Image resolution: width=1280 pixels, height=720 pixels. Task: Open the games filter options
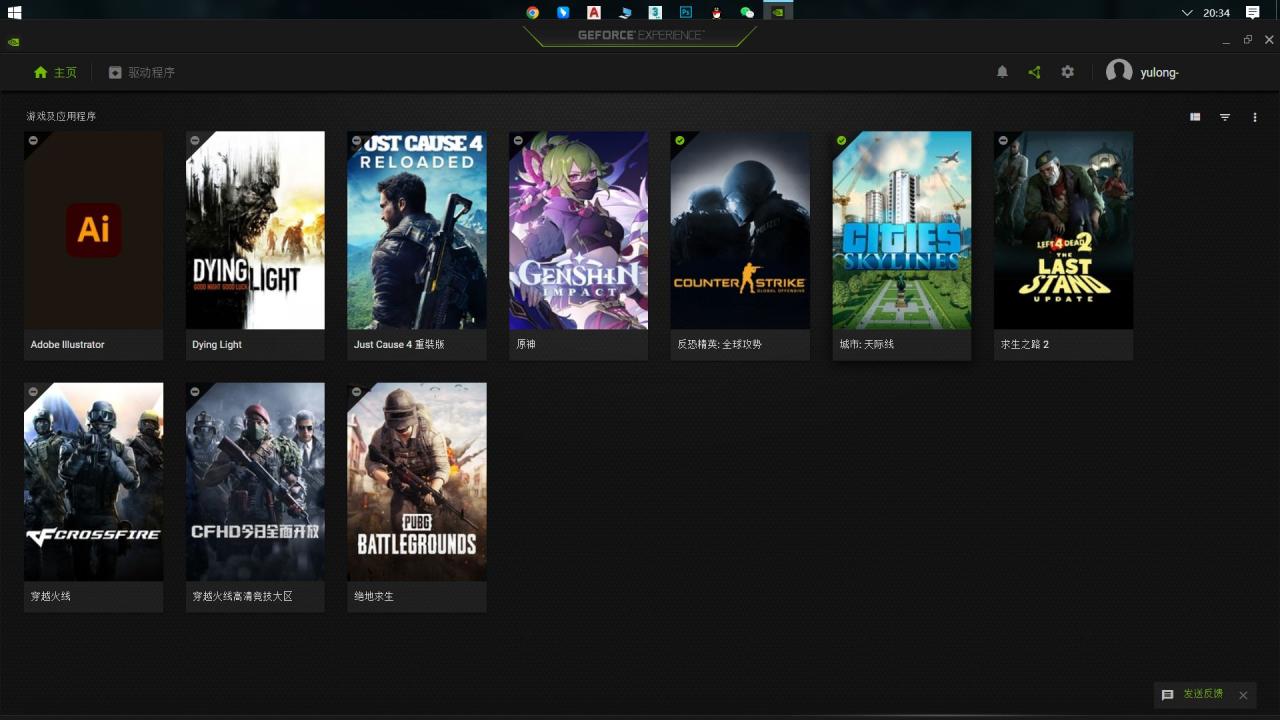pyautogui.click(x=1225, y=117)
